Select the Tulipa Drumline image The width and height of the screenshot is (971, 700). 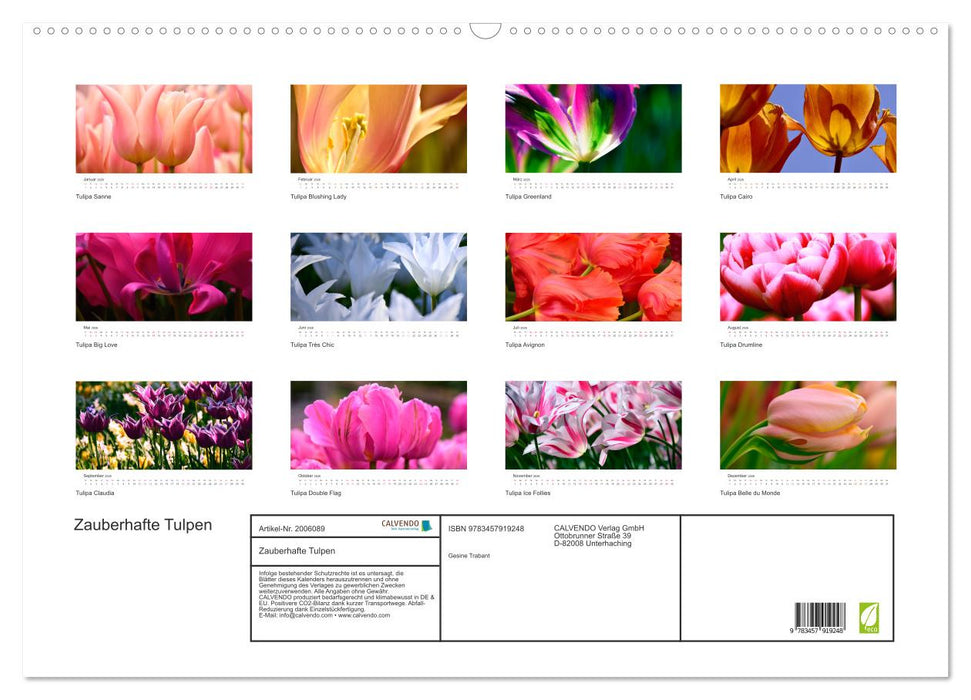coord(807,276)
